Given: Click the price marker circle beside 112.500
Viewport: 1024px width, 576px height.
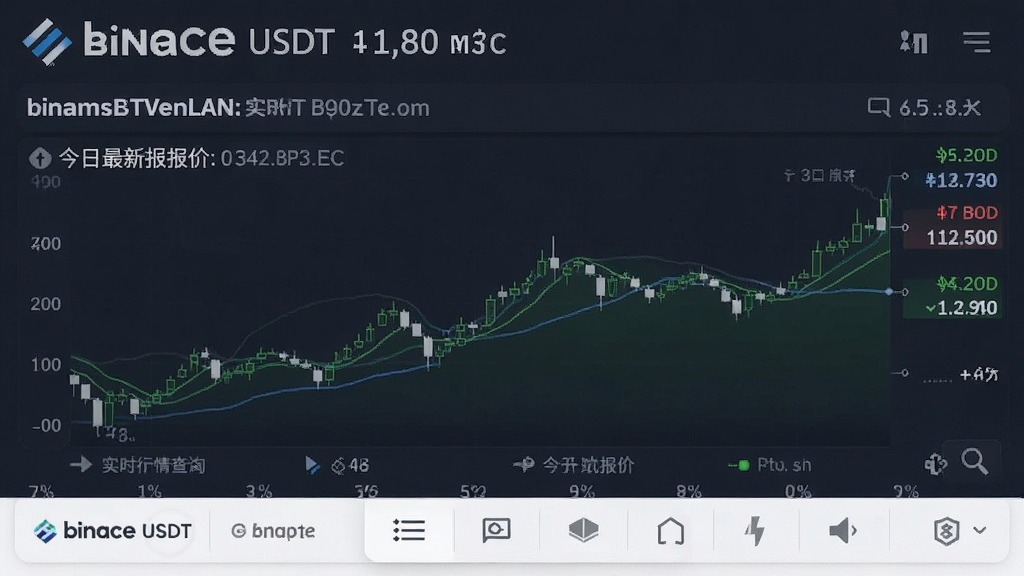Looking at the screenshot, I should pos(904,227).
